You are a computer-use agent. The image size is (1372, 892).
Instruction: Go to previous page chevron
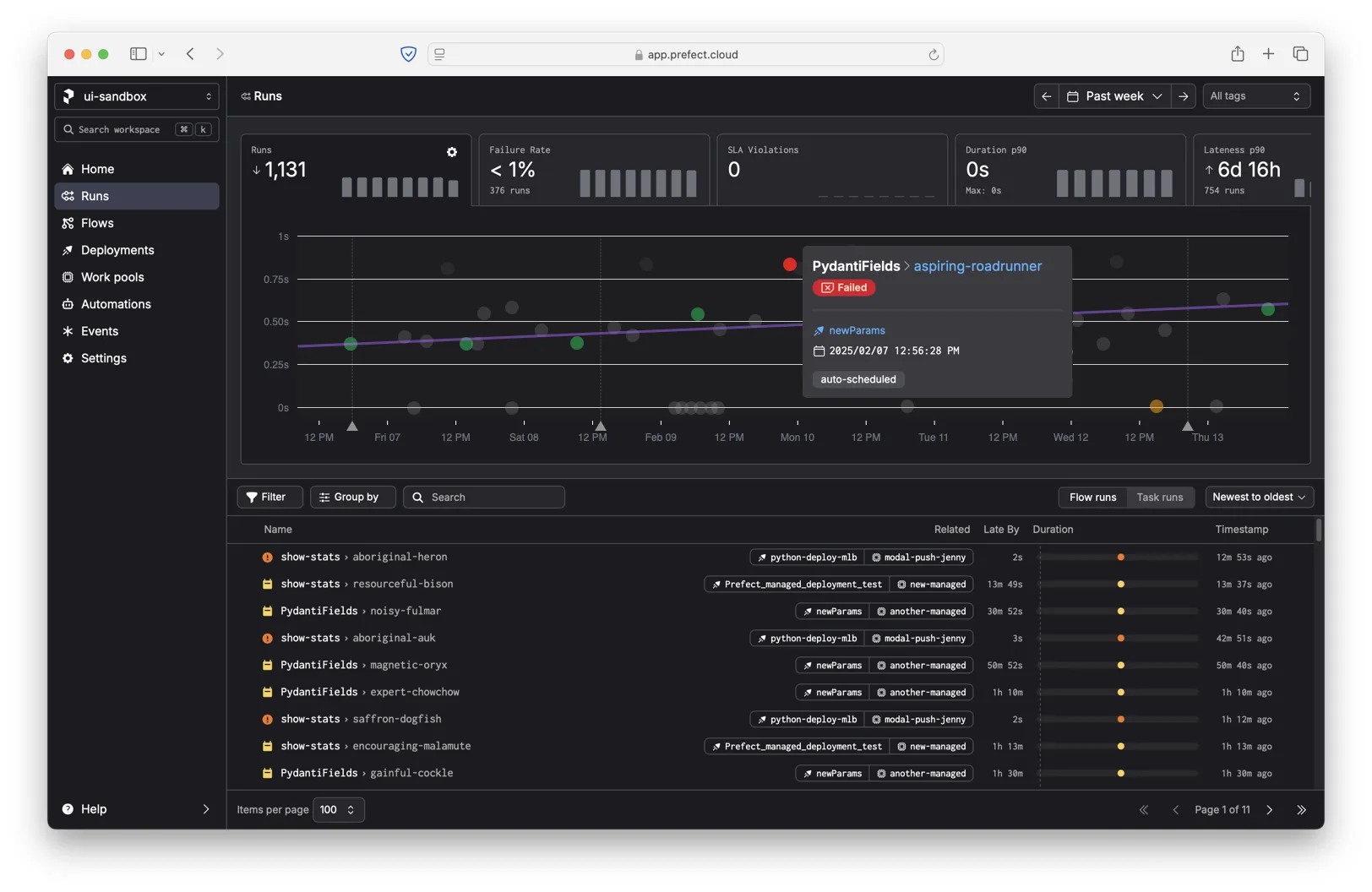[1175, 810]
